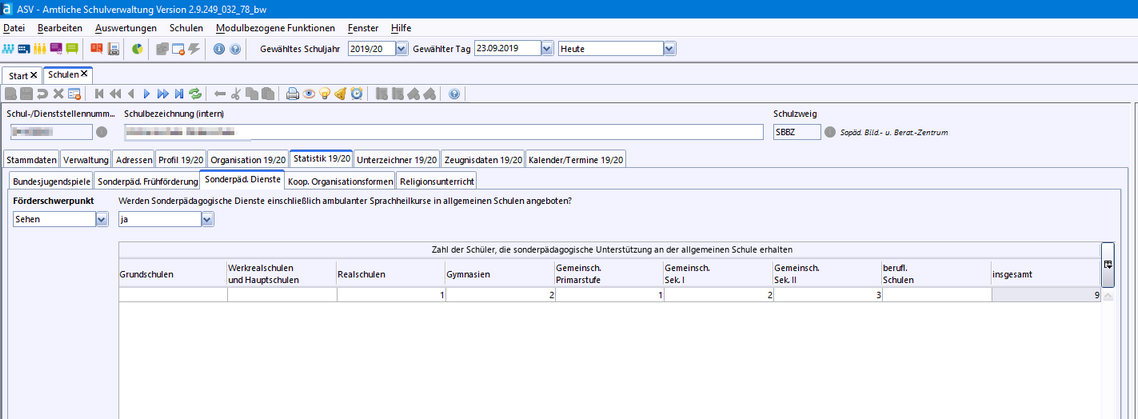
Task: Click the pie chart icon in the top toolbar
Action: pyautogui.click(x=137, y=48)
